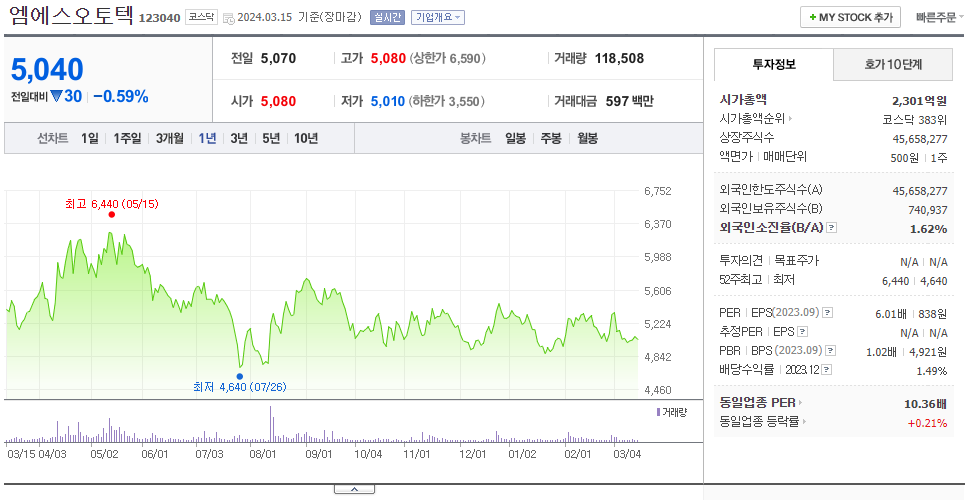Add stock with MY STOCK 추가 button

[x=851, y=17]
